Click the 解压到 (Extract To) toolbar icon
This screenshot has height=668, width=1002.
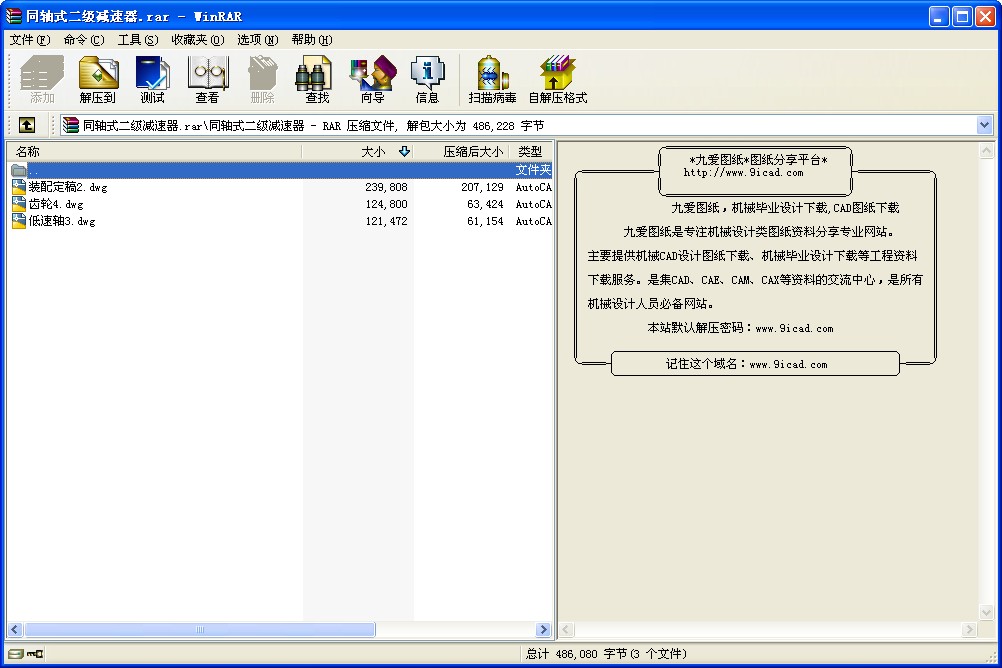click(x=98, y=79)
